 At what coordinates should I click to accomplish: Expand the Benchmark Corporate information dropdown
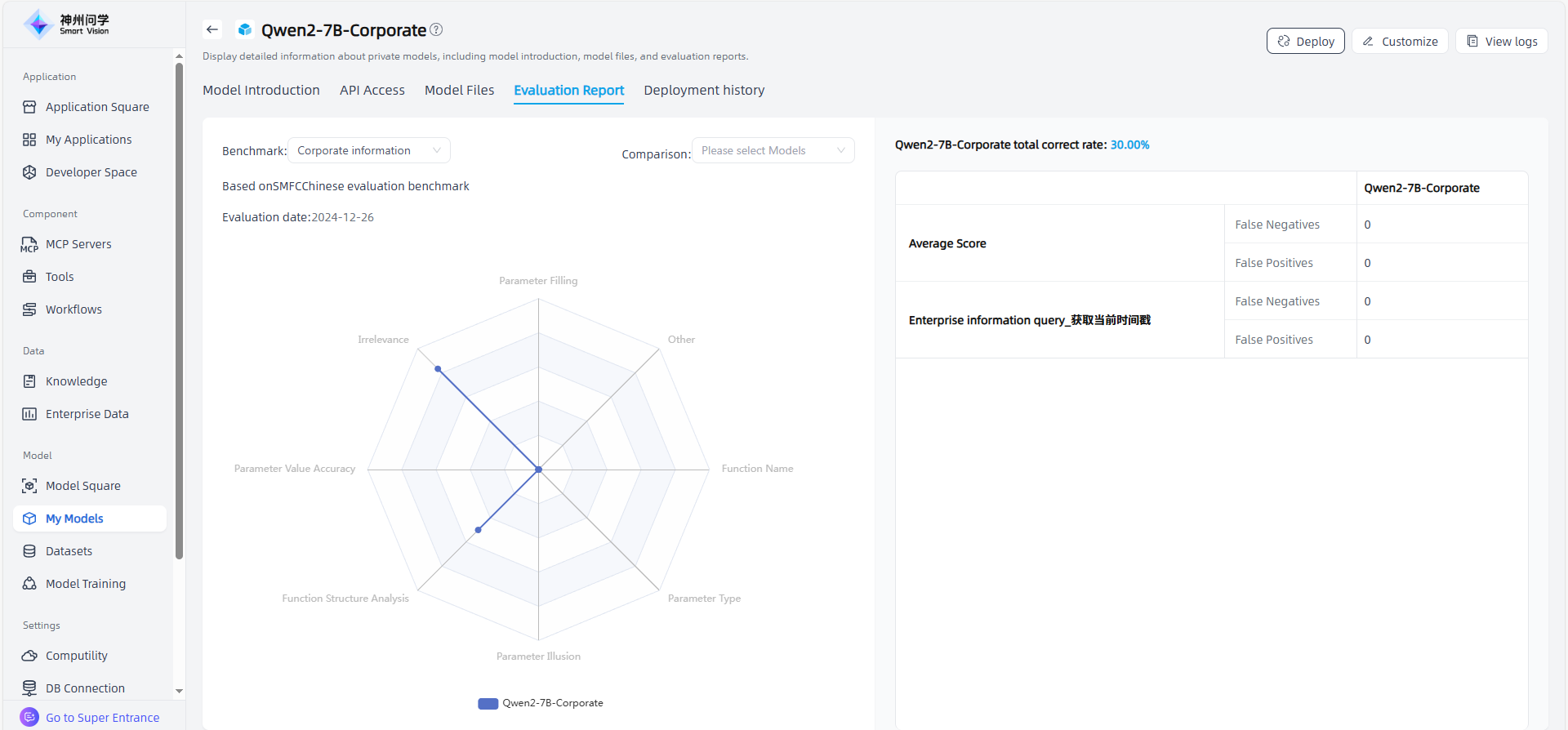point(368,150)
